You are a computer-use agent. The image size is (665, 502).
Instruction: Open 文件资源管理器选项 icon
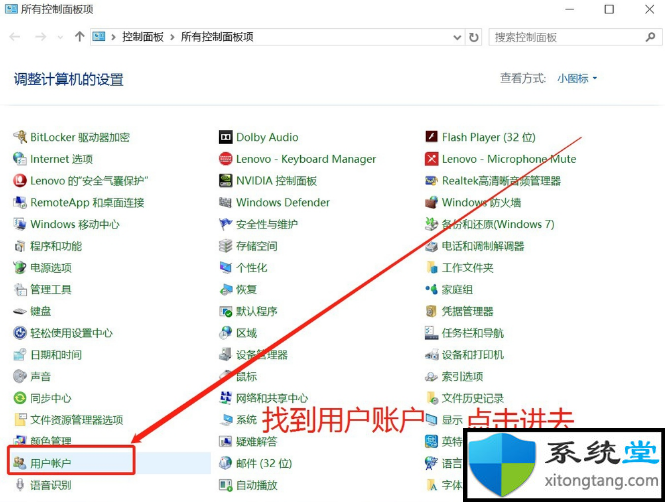click(20, 420)
